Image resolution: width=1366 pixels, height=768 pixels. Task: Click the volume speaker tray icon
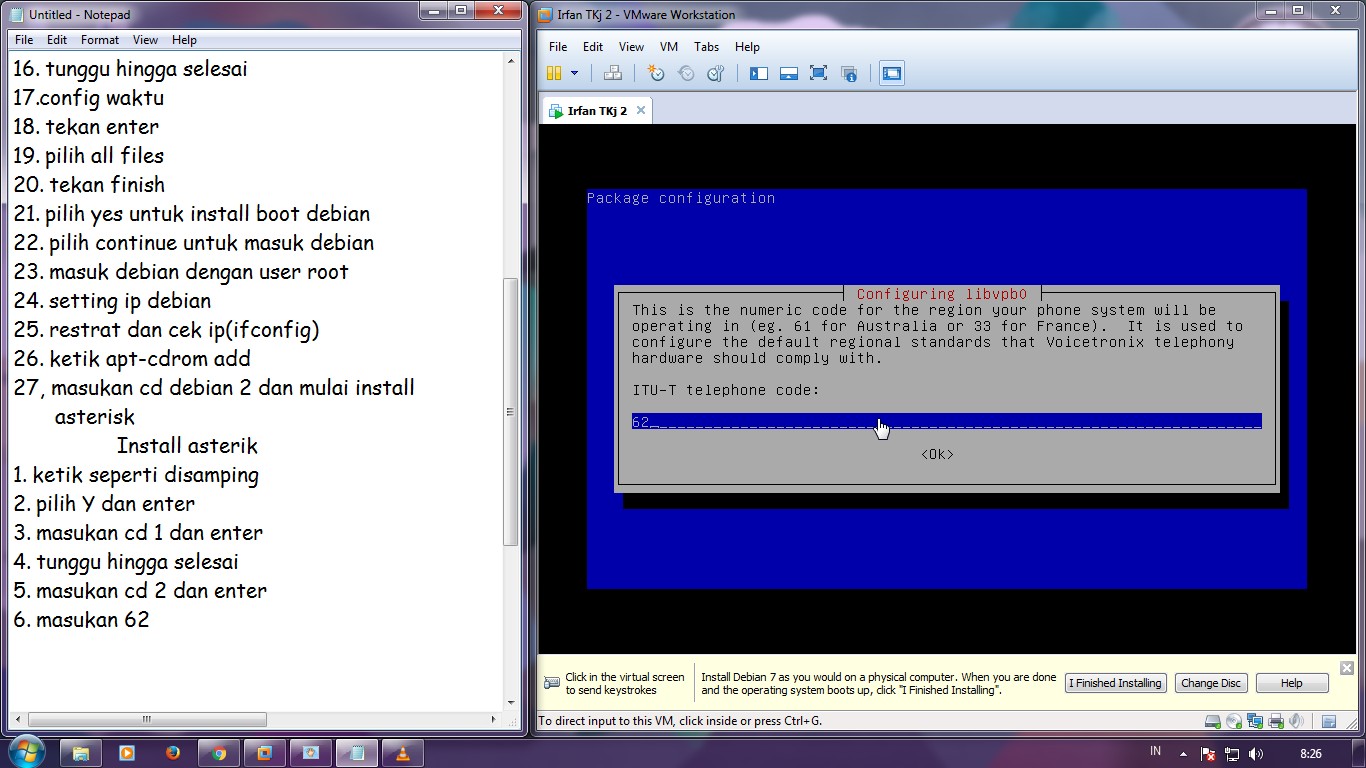tap(1256, 753)
